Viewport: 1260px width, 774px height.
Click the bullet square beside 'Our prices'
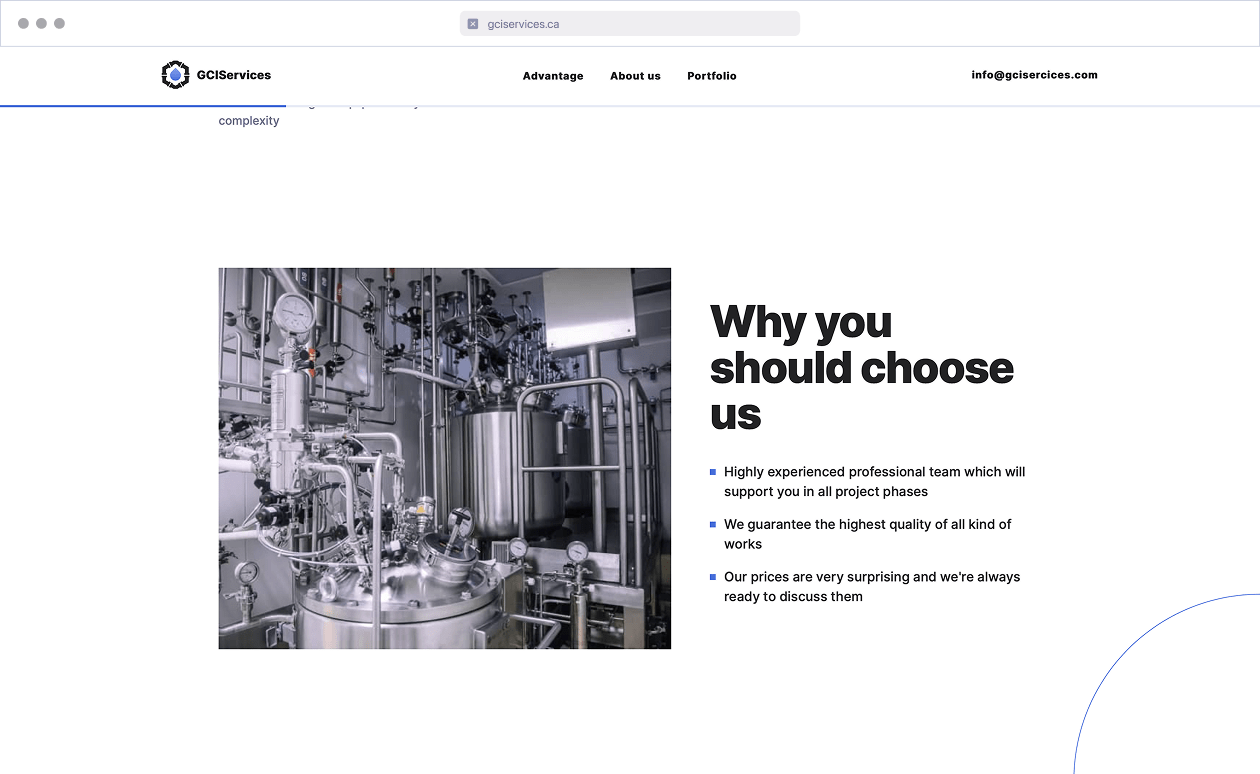point(713,577)
